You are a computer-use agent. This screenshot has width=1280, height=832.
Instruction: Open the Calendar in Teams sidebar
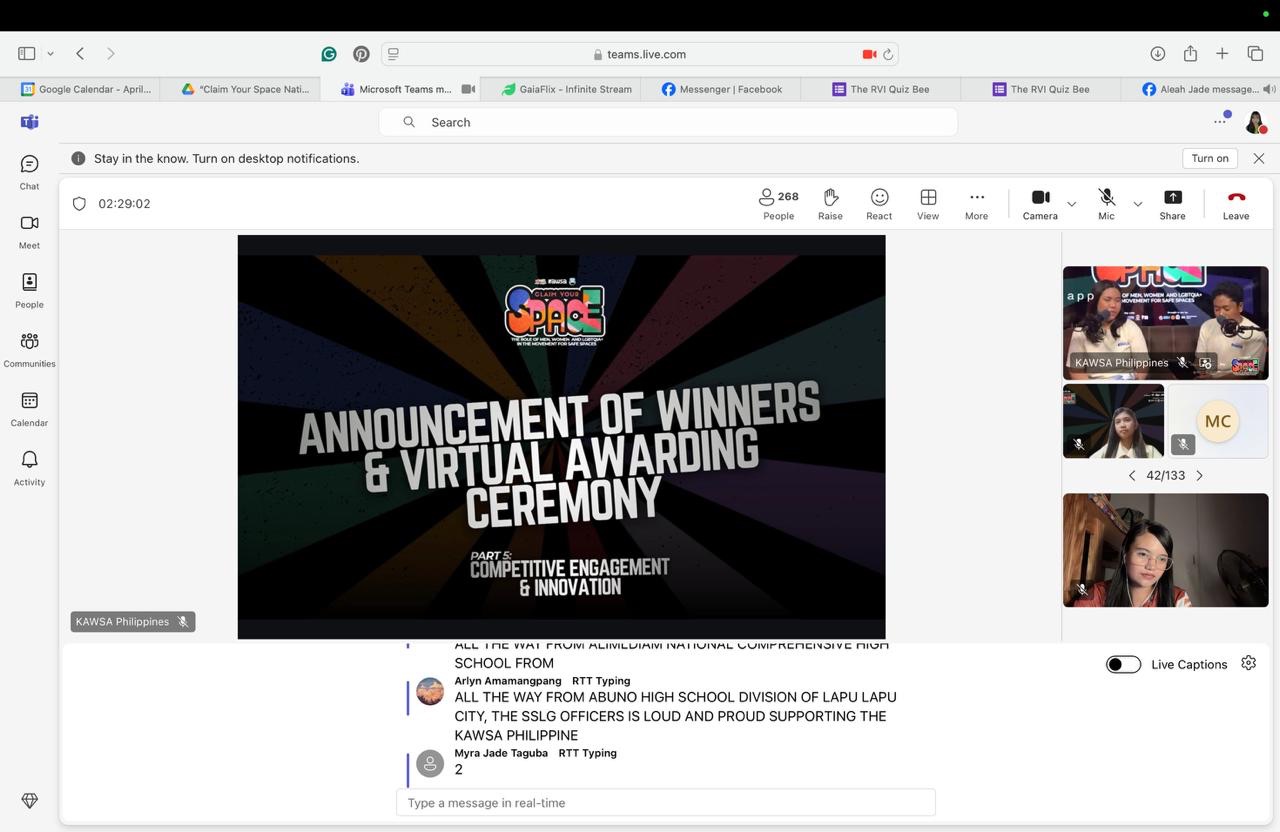point(29,409)
